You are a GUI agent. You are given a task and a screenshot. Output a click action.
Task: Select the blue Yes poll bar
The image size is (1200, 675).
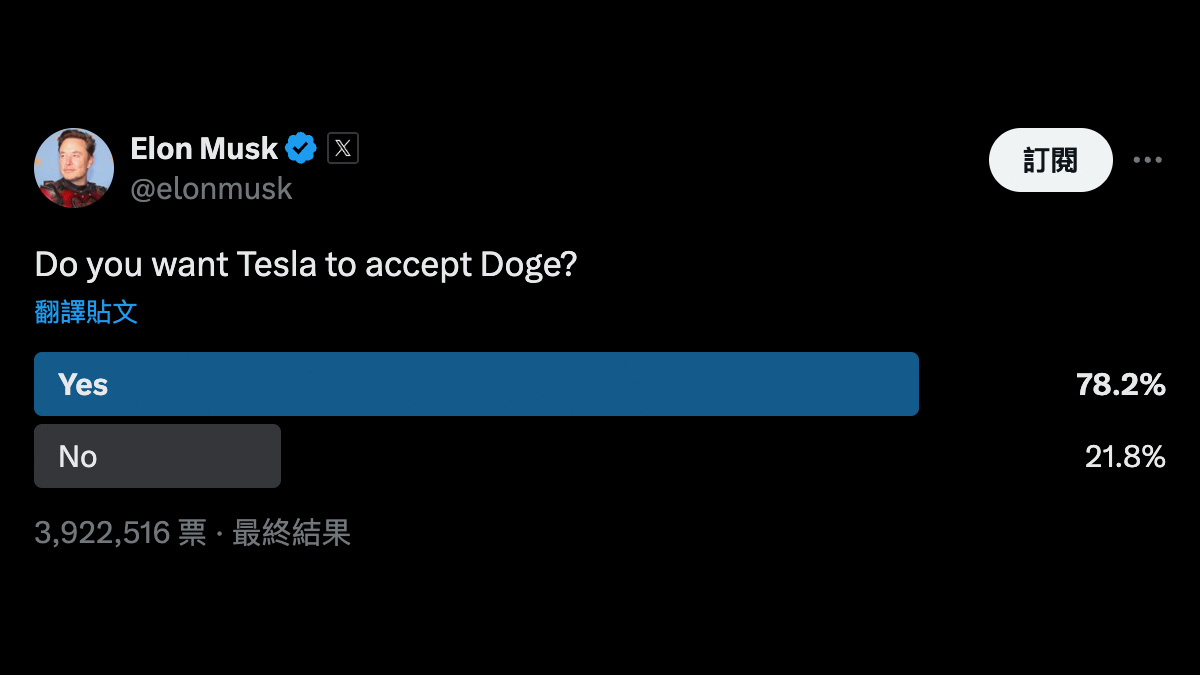(x=476, y=384)
